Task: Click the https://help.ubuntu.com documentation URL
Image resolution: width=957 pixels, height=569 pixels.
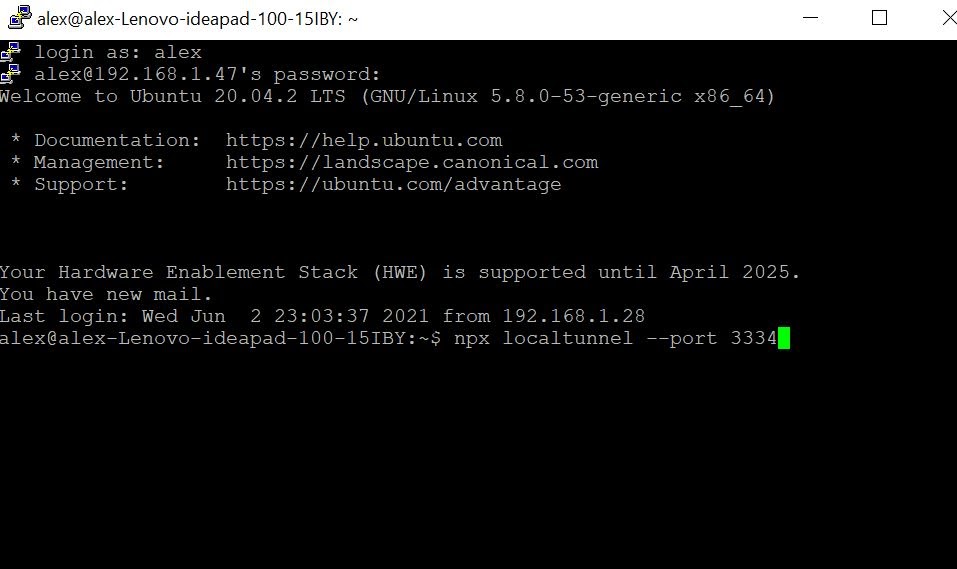Action: coord(364,140)
